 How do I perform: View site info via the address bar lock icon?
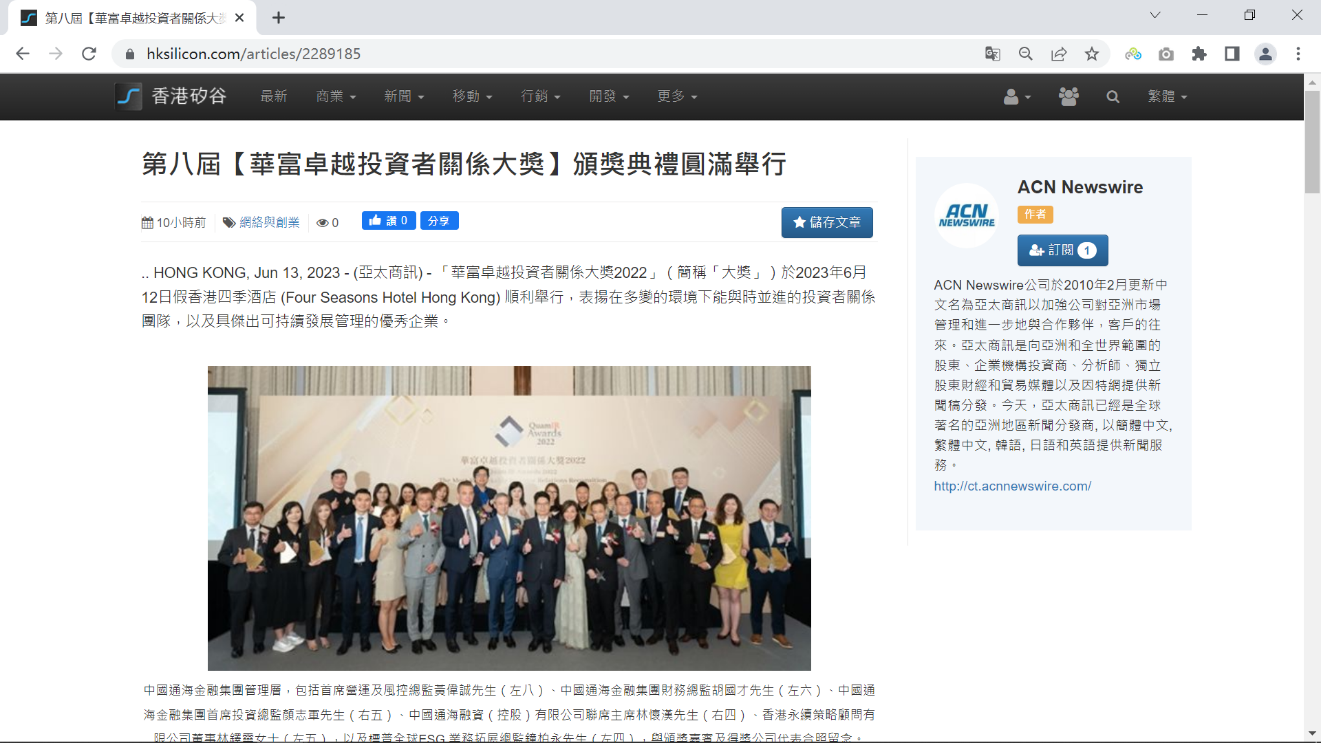[x=130, y=54]
